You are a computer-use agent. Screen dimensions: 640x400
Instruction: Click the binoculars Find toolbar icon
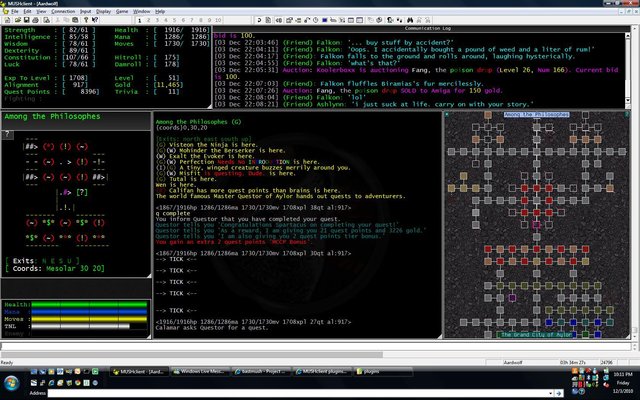point(410,20)
